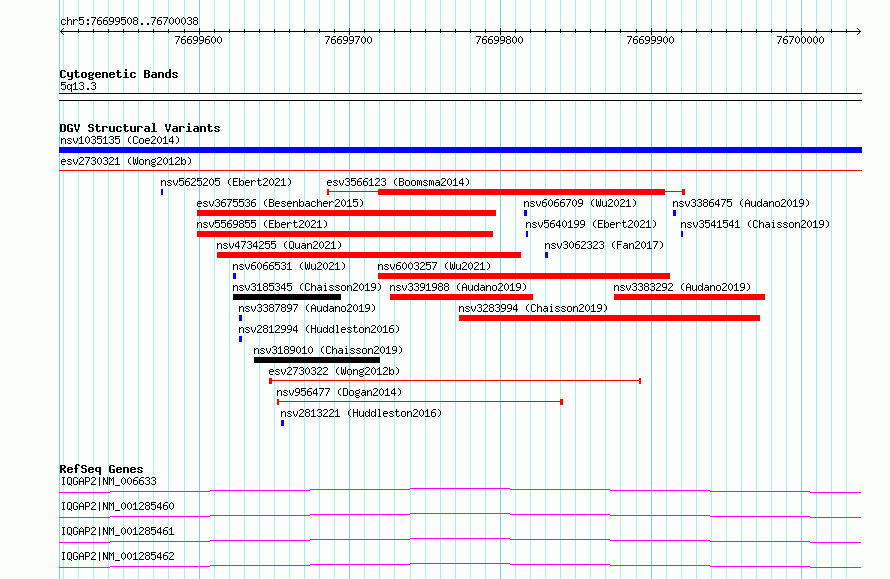This screenshot has height=579, width=890.
Task: Click the blue nsv6066531 marker
Action: 234,276
